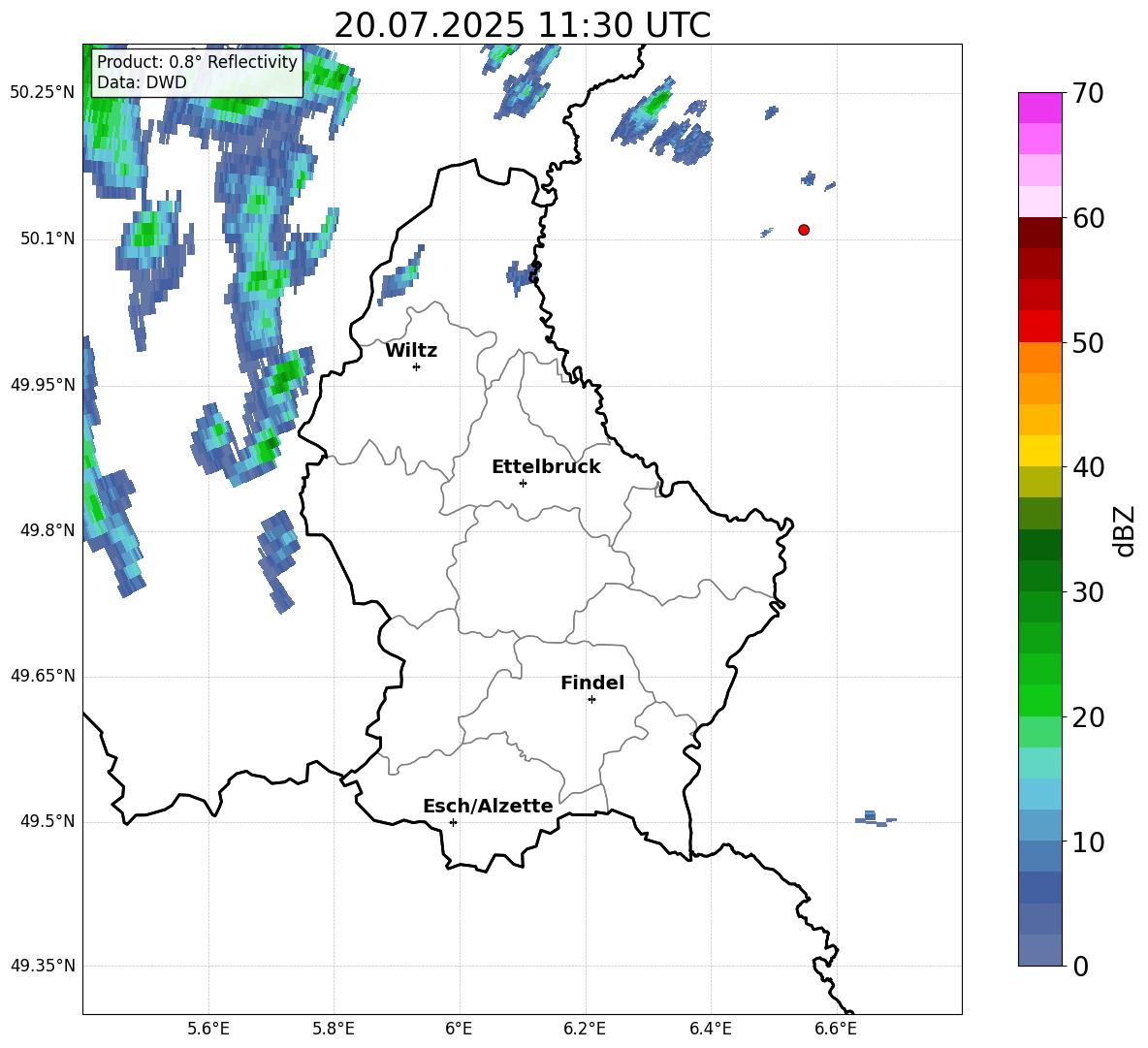Click the dark red colorbar band below 60
The width and height of the screenshot is (1148, 1048).
pos(1039,233)
